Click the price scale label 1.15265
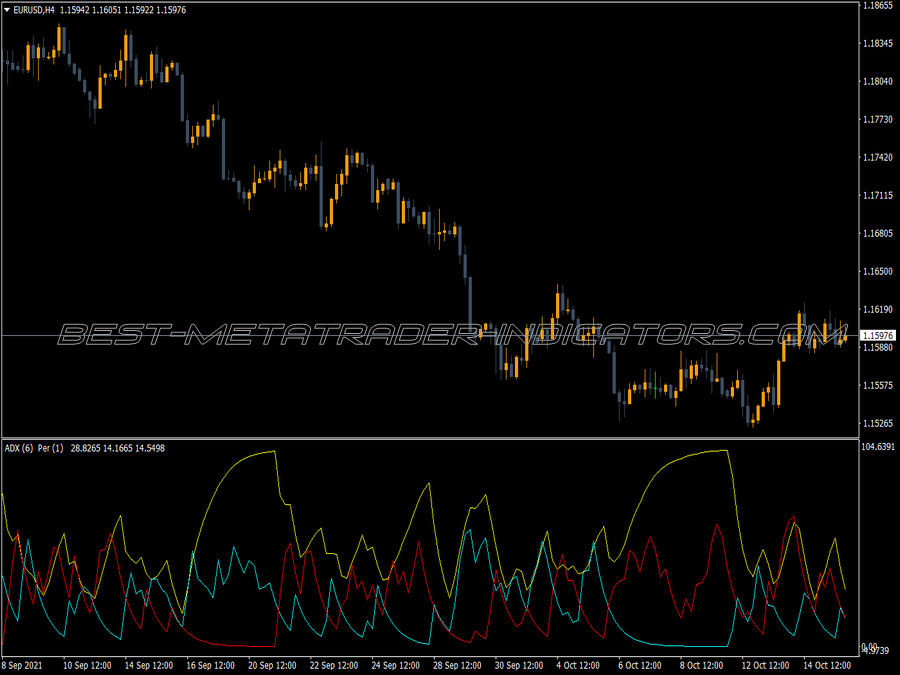This screenshot has height=675, width=900. tap(878, 424)
